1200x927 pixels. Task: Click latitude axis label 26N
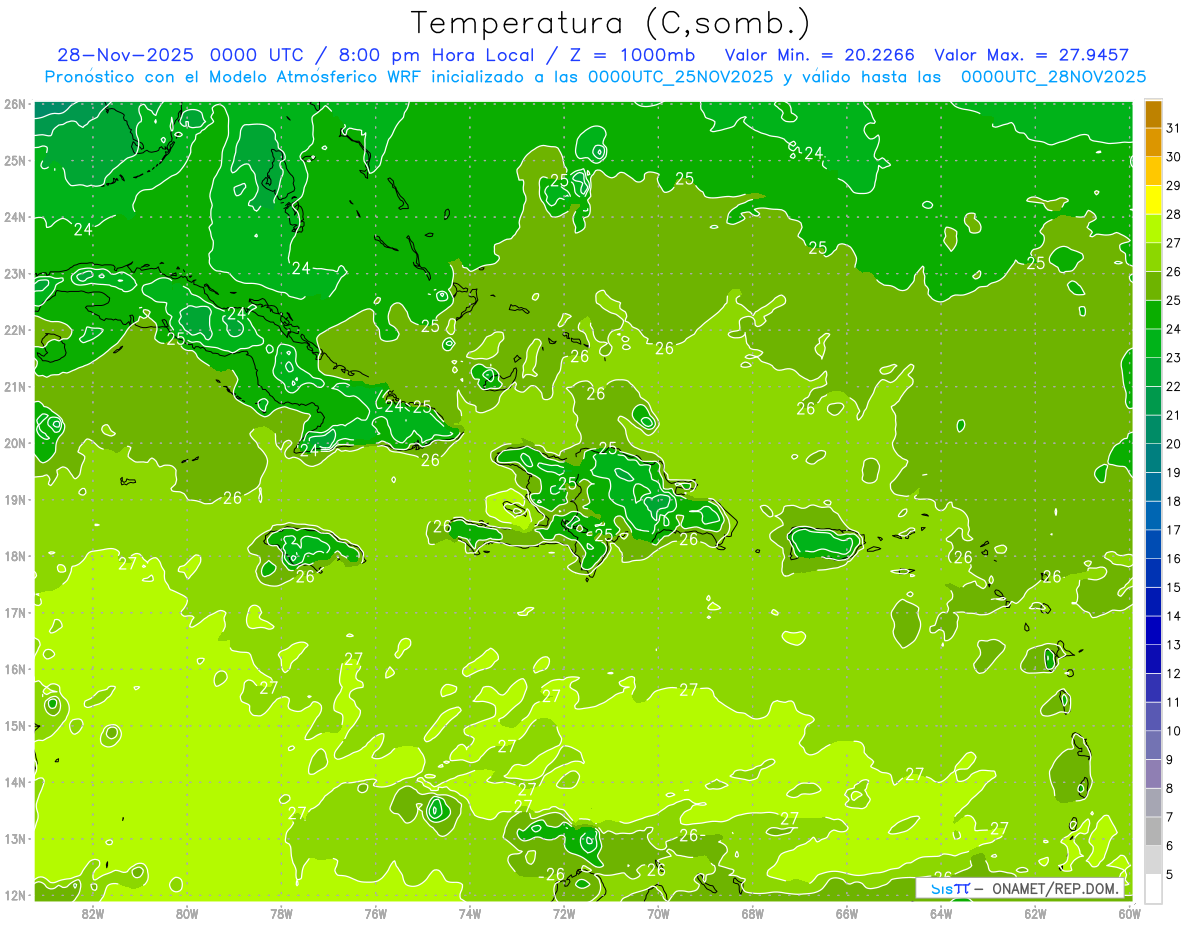pos(14,104)
